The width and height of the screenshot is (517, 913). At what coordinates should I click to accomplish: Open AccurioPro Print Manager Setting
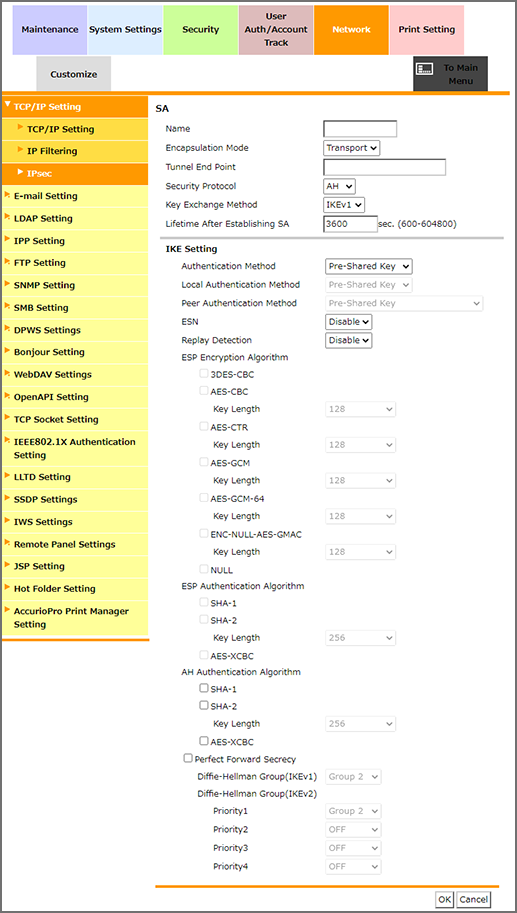(x=75, y=618)
